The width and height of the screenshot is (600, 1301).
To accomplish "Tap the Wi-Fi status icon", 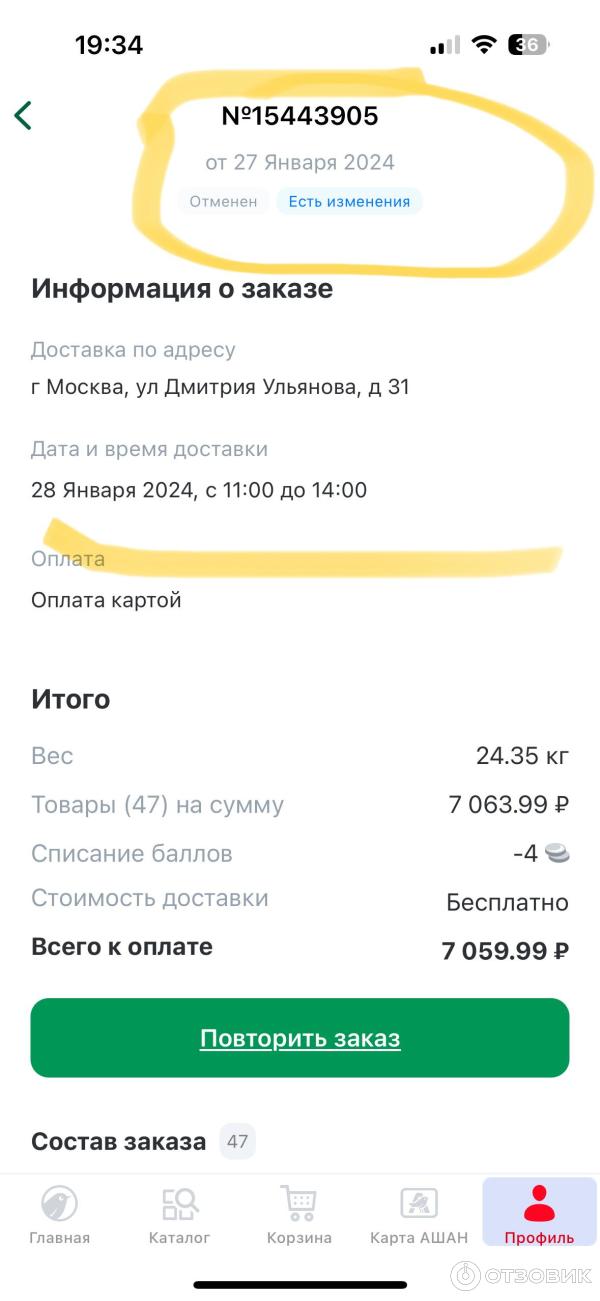I will pos(485,45).
